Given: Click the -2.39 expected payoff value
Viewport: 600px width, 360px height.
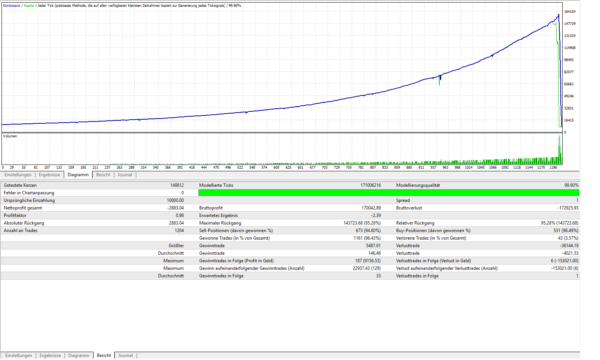Looking at the screenshot, I should (x=376, y=215).
